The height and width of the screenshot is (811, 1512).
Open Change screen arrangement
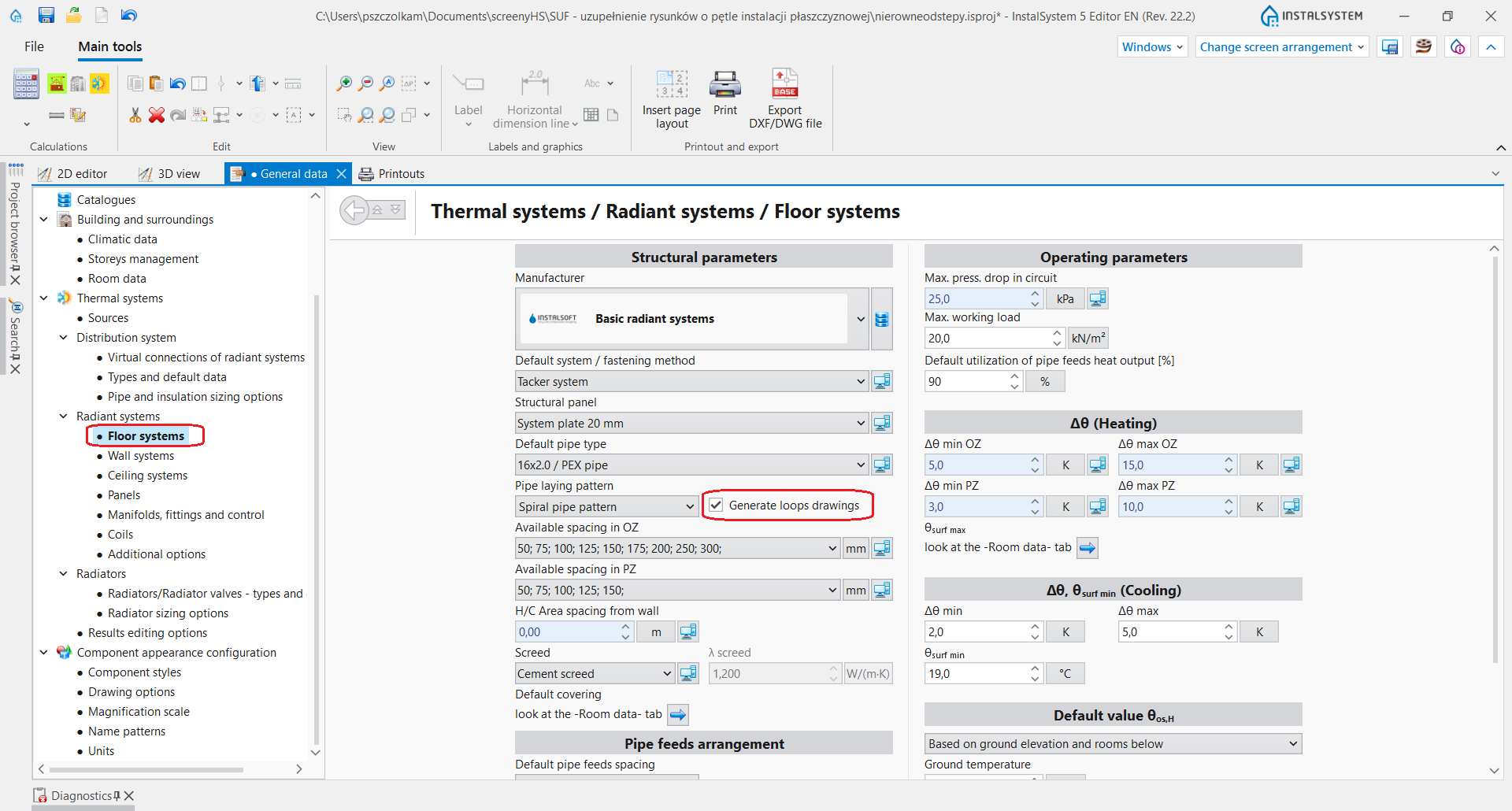[x=1281, y=47]
